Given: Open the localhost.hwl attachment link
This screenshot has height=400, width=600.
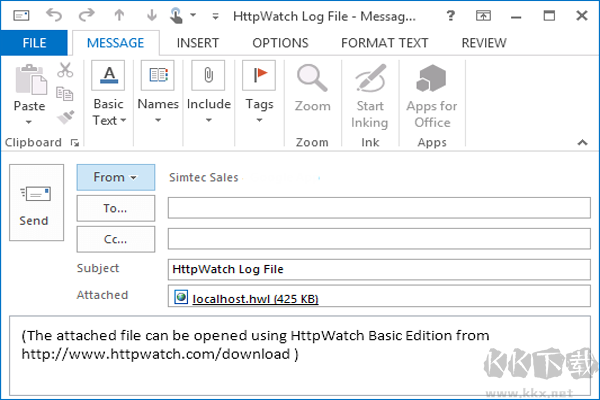Looking at the screenshot, I should tap(255, 299).
